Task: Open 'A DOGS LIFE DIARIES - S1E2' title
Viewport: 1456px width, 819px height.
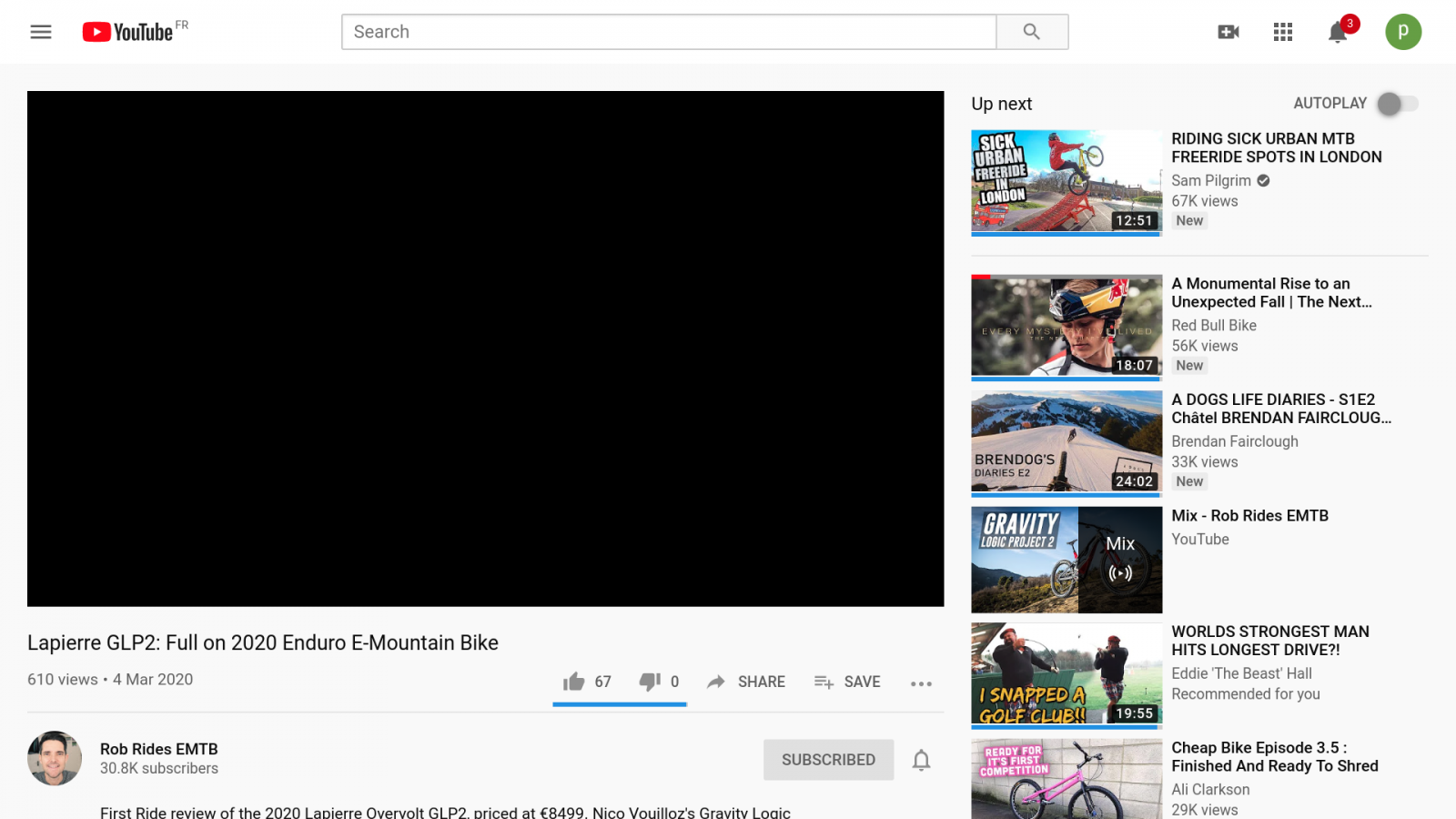Action: (1281, 409)
